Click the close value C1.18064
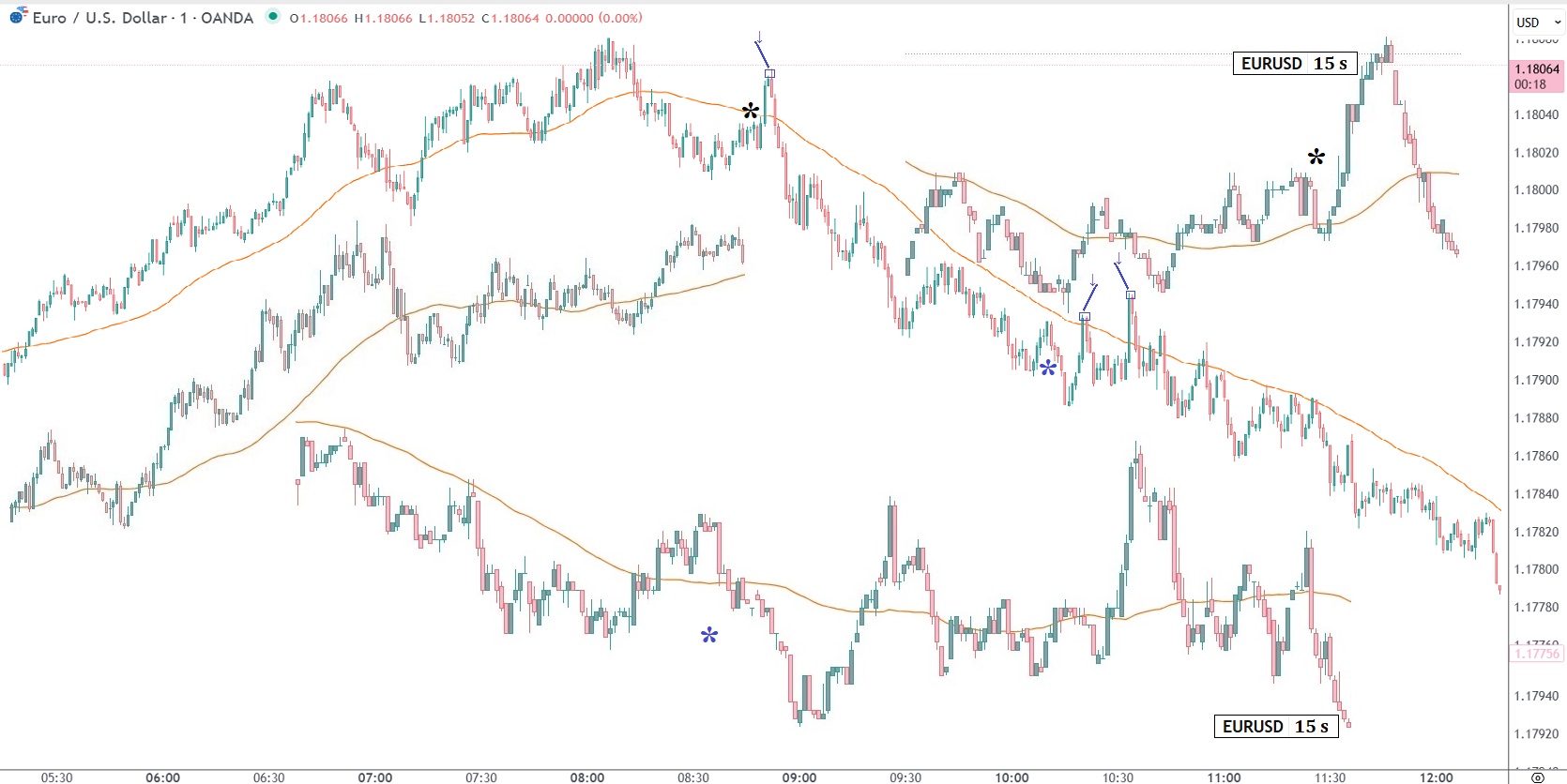The height and width of the screenshot is (784, 1567). click(x=510, y=18)
